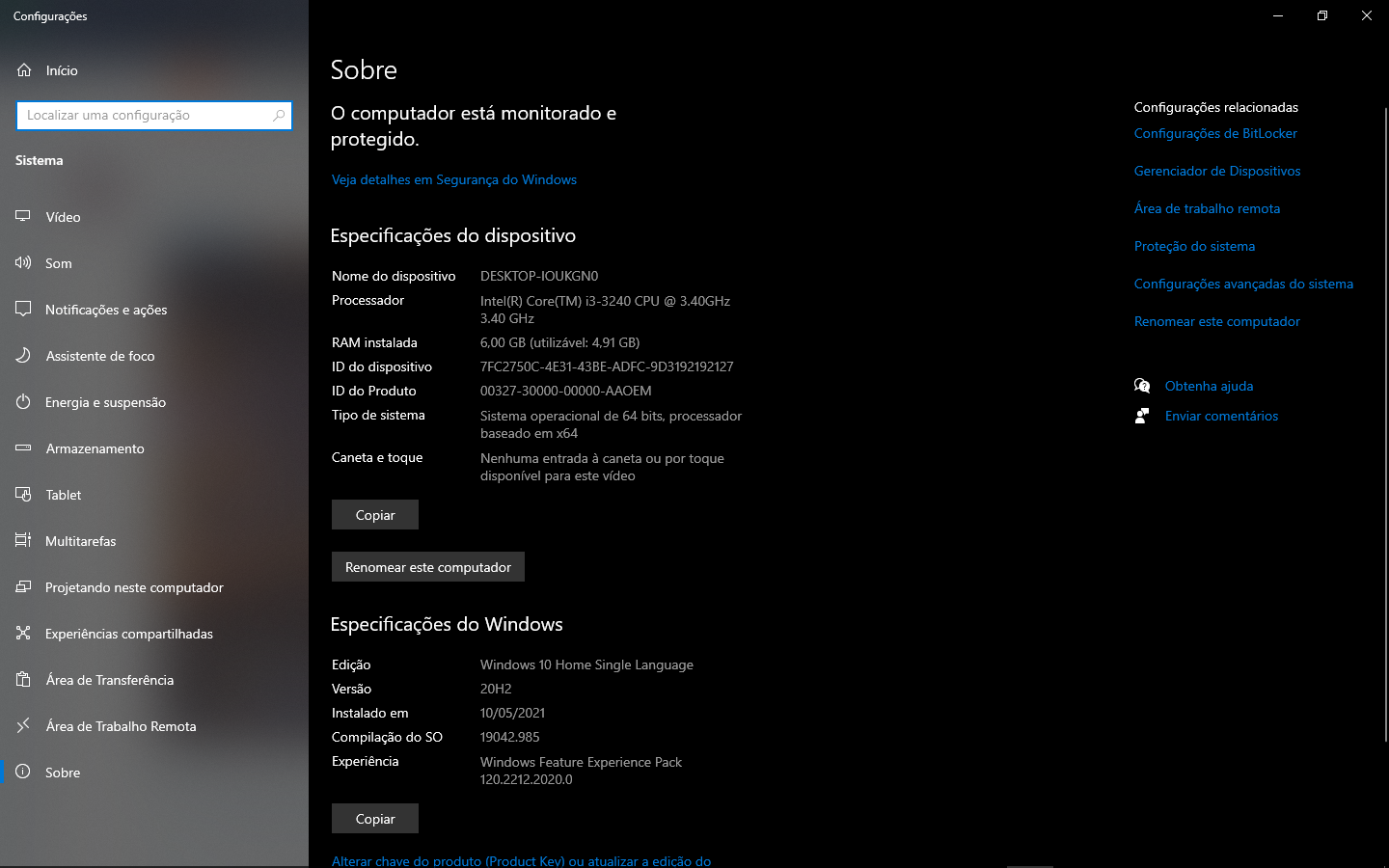
Task: Open Veja detalhes em Segurança do Windows
Action: click(x=454, y=179)
